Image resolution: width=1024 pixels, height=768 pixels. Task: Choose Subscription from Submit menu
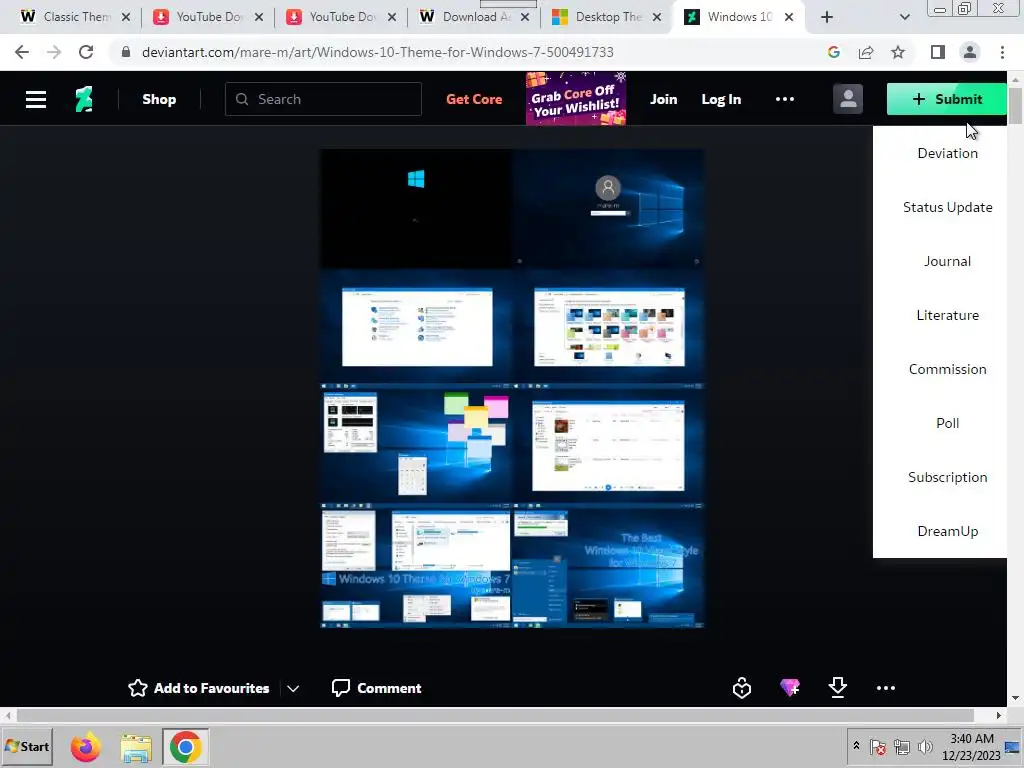click(947, 477)
